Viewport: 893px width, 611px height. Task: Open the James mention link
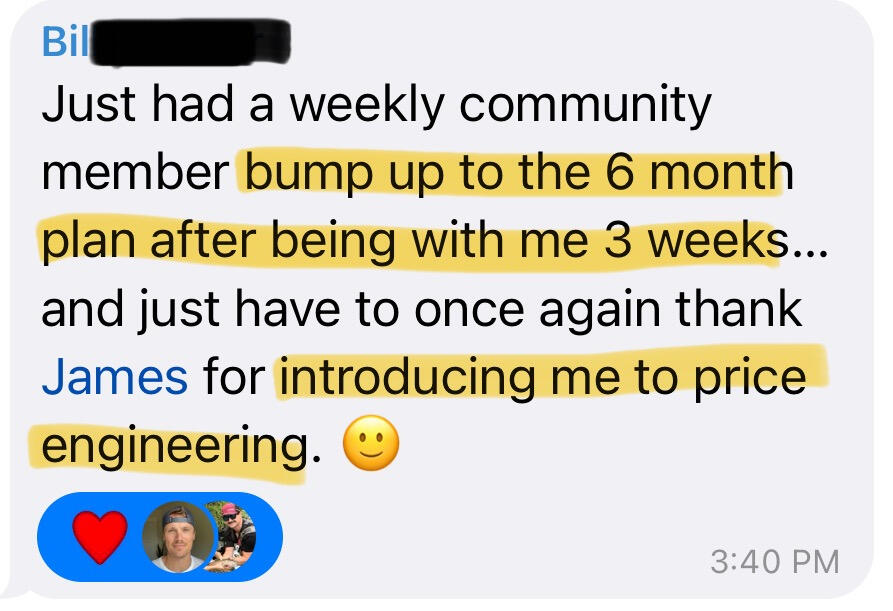coord(114,377)
